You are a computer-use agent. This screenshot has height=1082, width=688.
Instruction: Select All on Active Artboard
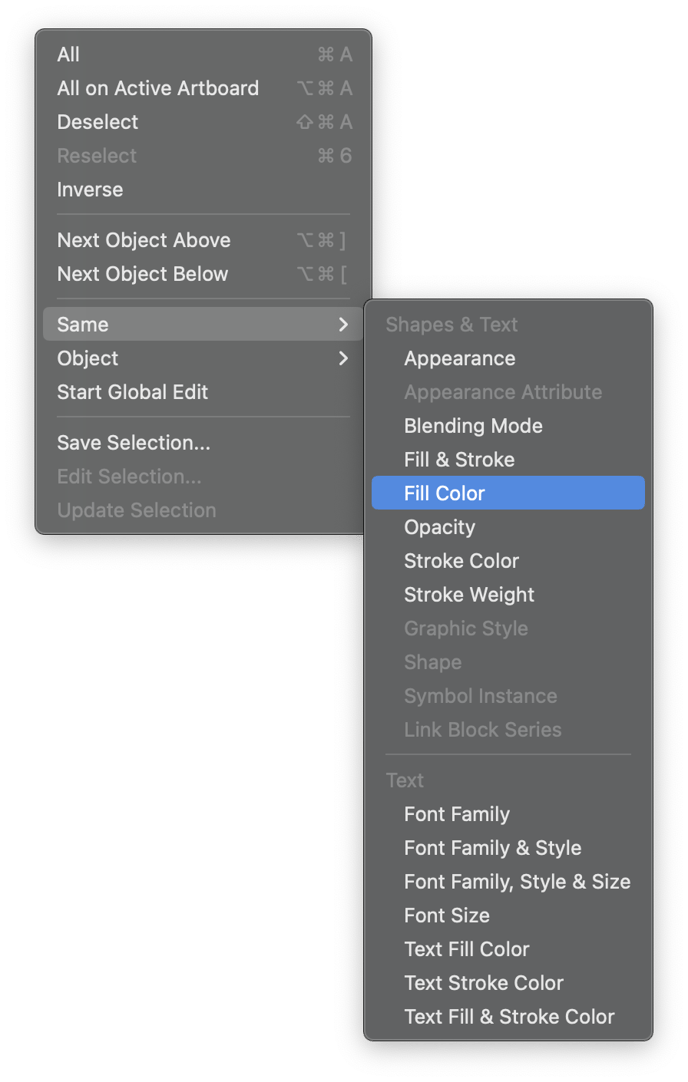click(x=158, y=88)
